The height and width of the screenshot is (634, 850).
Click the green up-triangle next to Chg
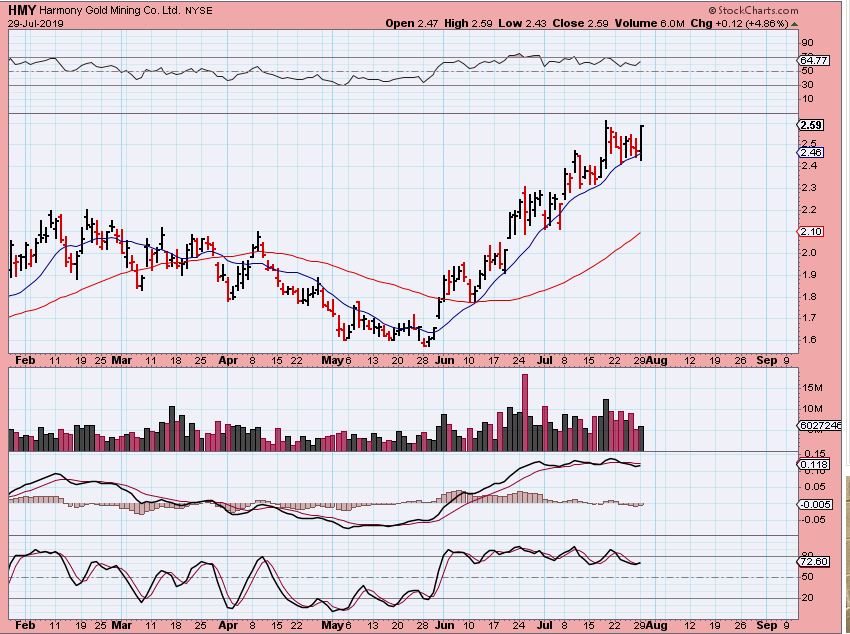794,24
